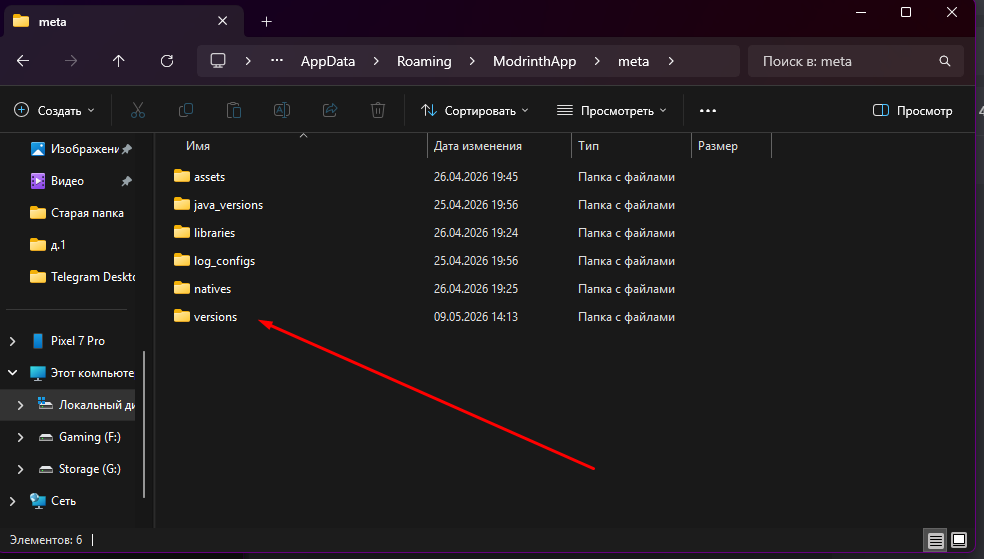Open Видео in sidebar
This screenshot has height=559, width=984.
coord(57,181)
